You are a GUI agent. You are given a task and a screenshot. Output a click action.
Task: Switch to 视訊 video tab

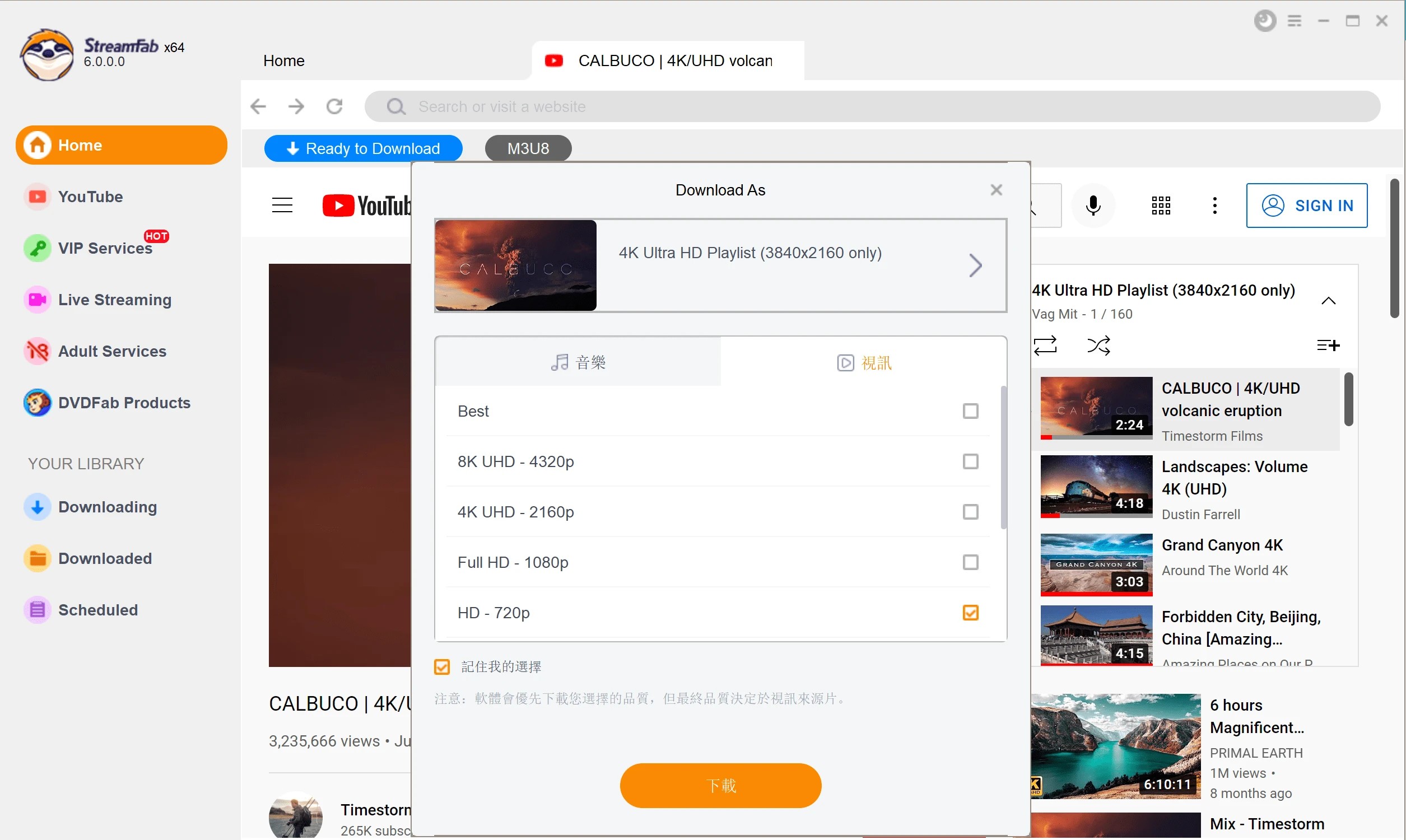(863, 361)
